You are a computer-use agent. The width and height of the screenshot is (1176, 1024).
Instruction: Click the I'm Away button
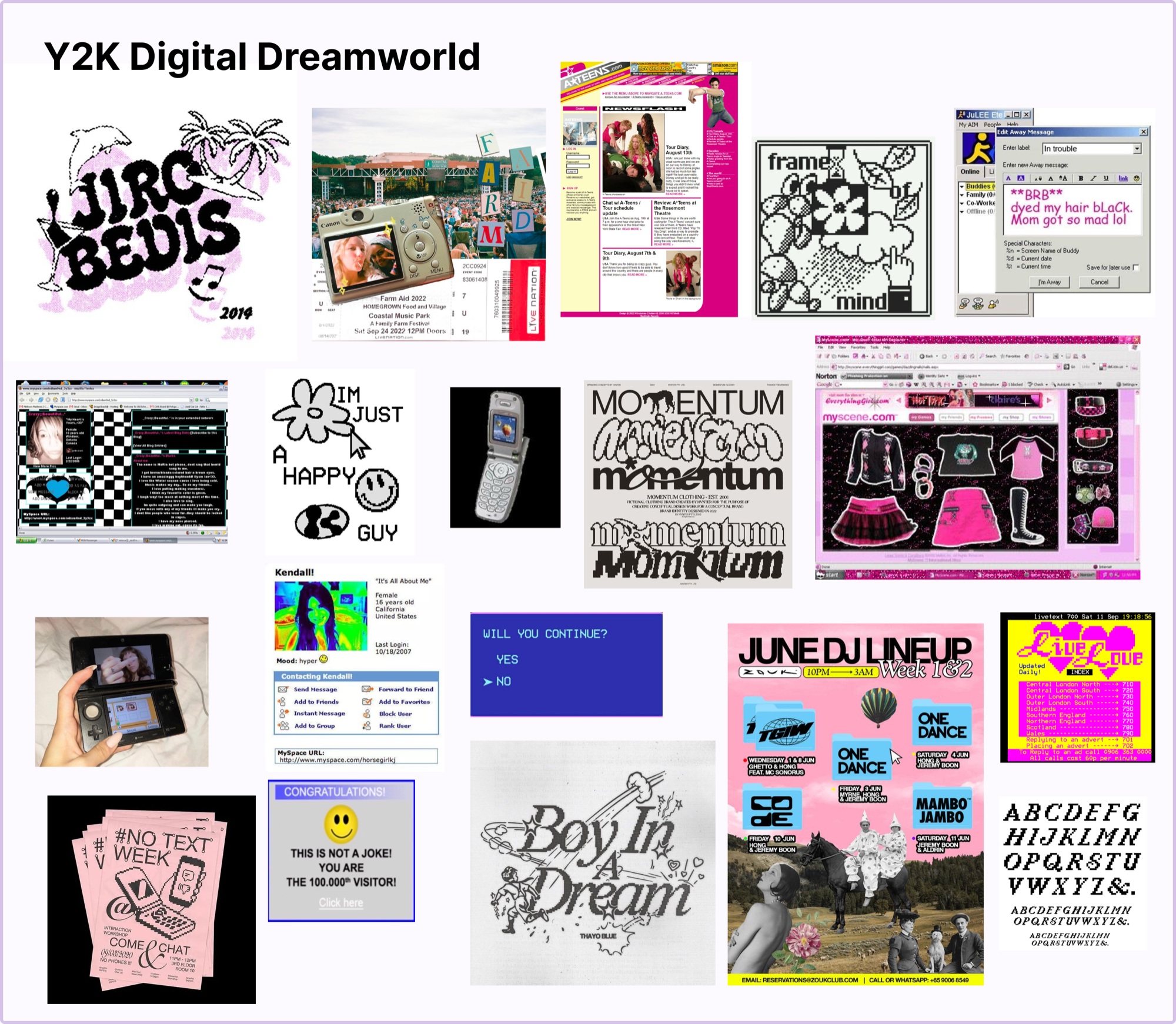(1050, 282)
